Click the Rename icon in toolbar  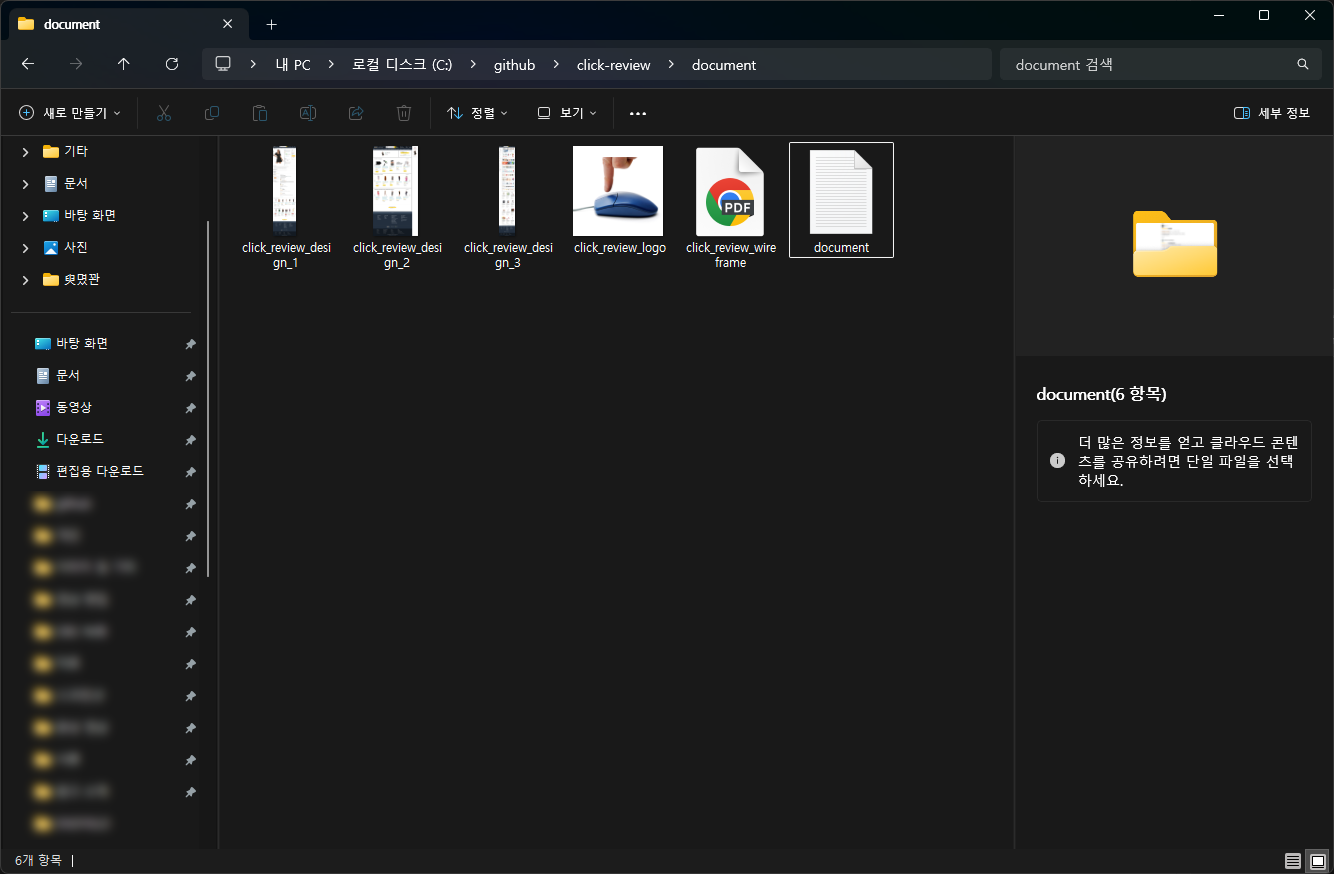[x=308, y=113]
